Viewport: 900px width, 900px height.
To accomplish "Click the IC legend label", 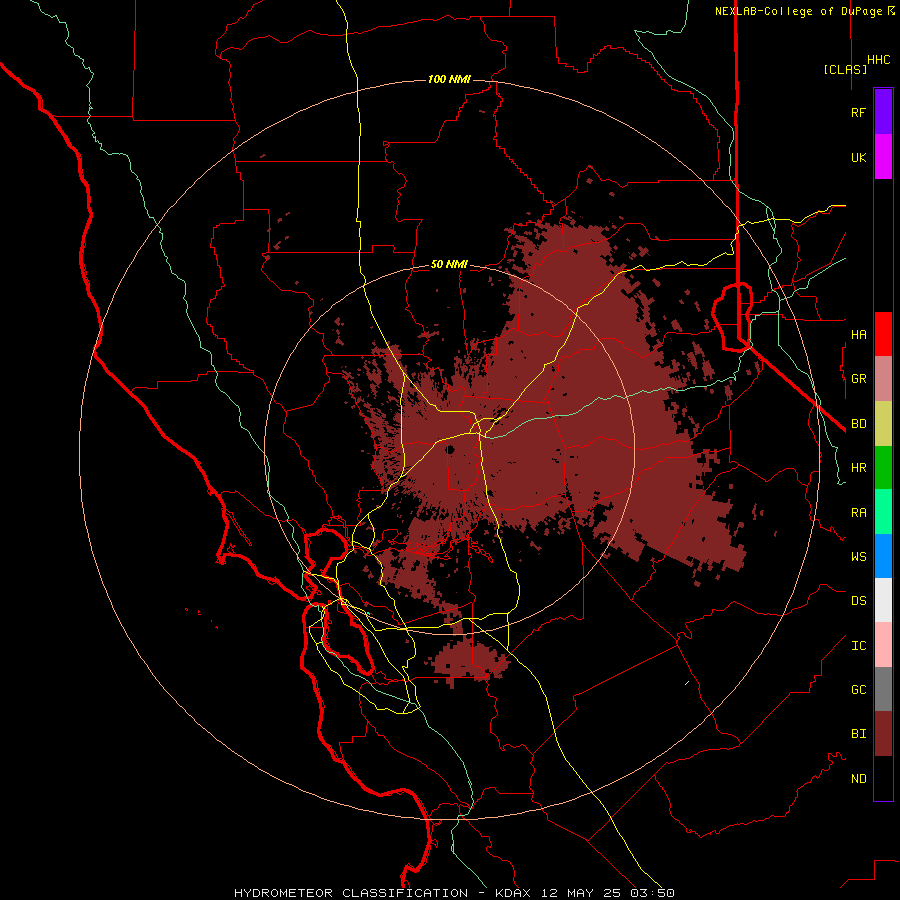I will point(858,646).
